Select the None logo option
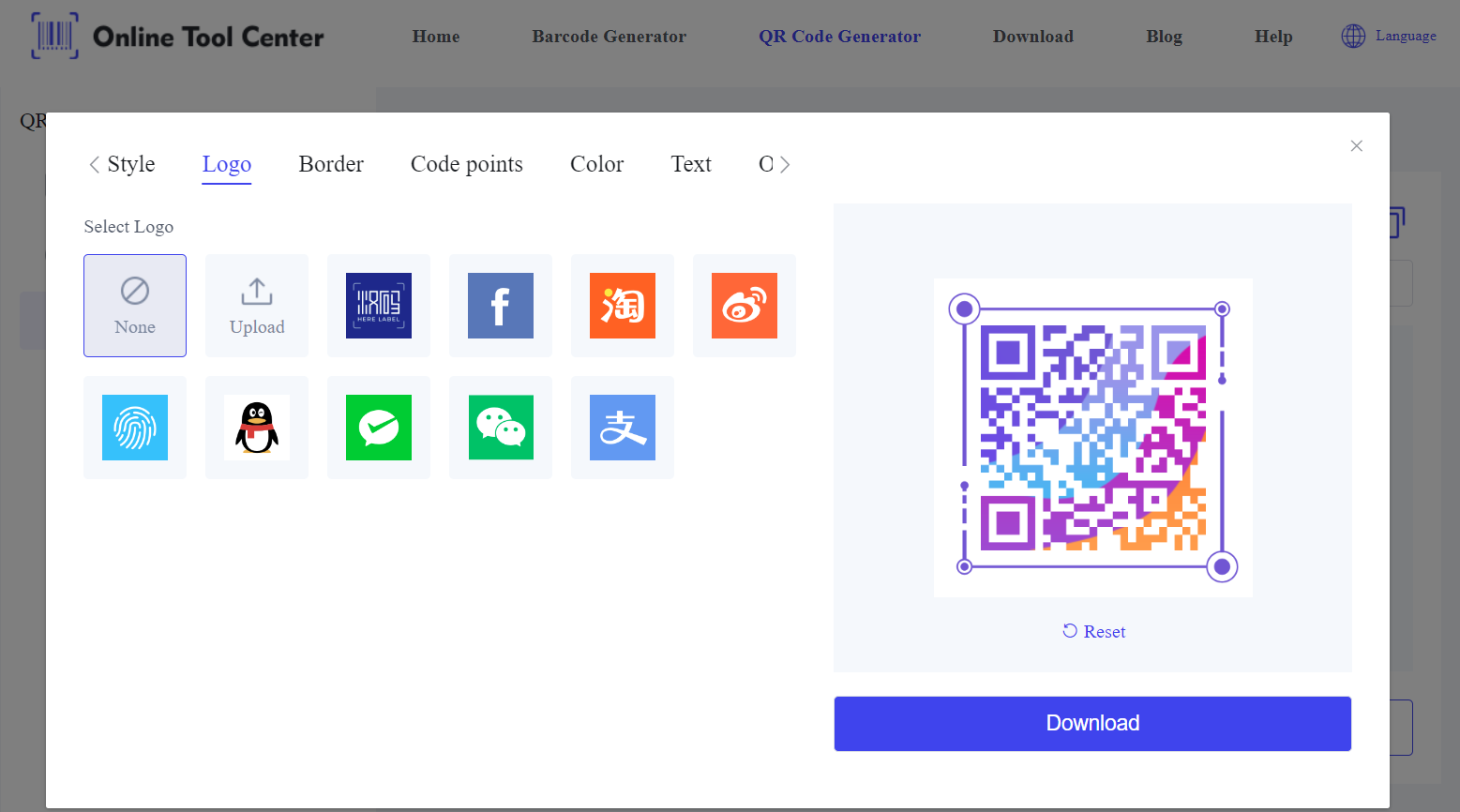Viewport: 1460px width, 812px height. tap(135, 306)
